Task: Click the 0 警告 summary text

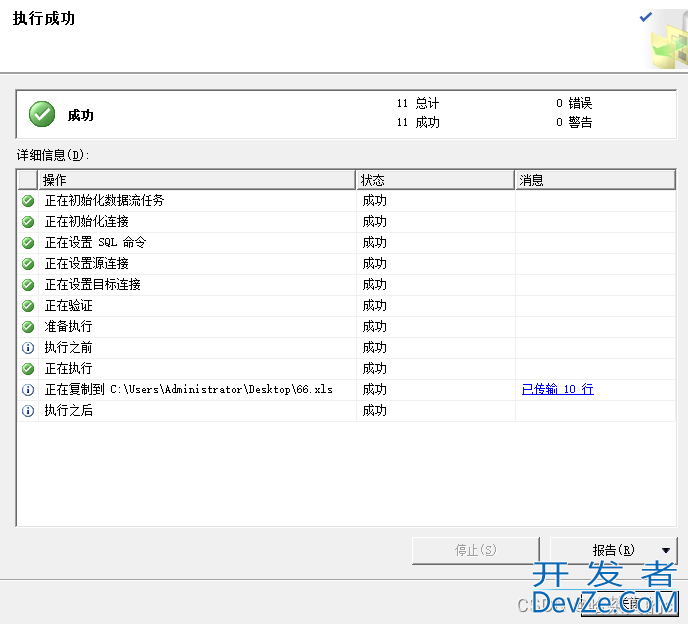Action: coord(574,122)
